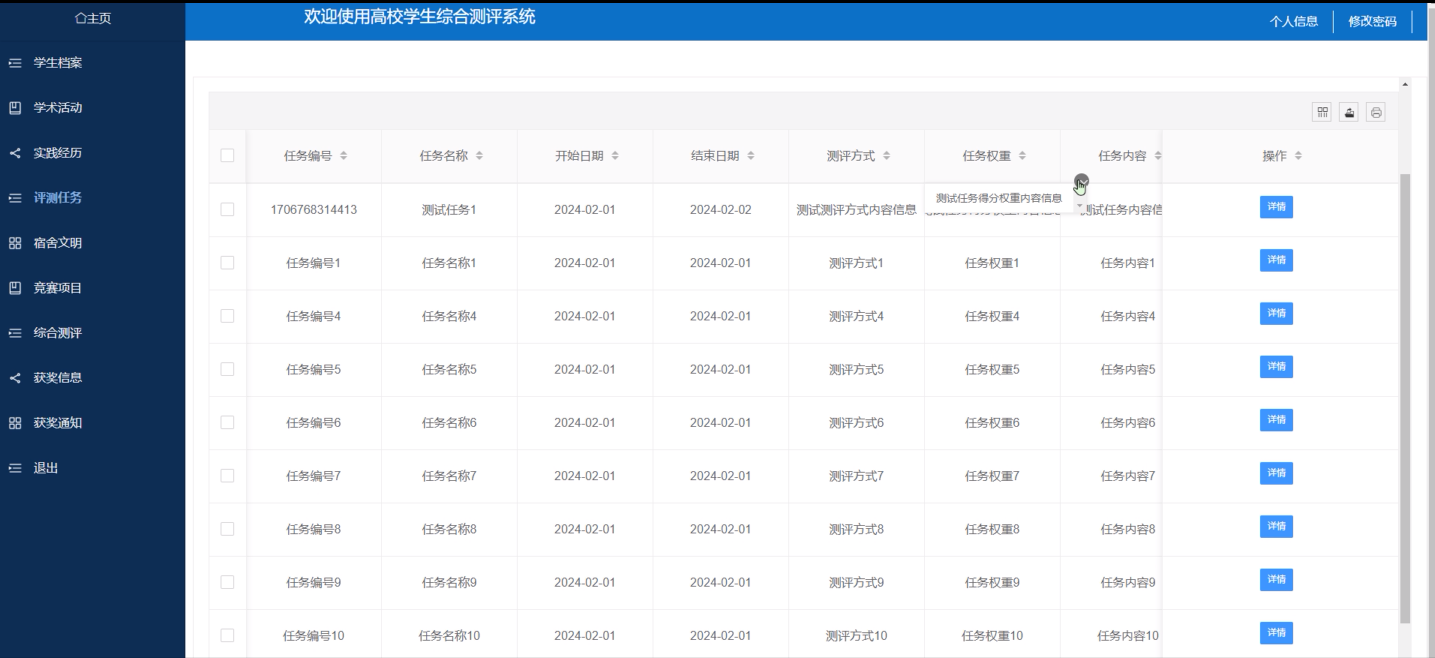This screenshot has width=1435, height=658.
Task: Sort by 任务内容 column arrows
Action: pos(1157,156)
